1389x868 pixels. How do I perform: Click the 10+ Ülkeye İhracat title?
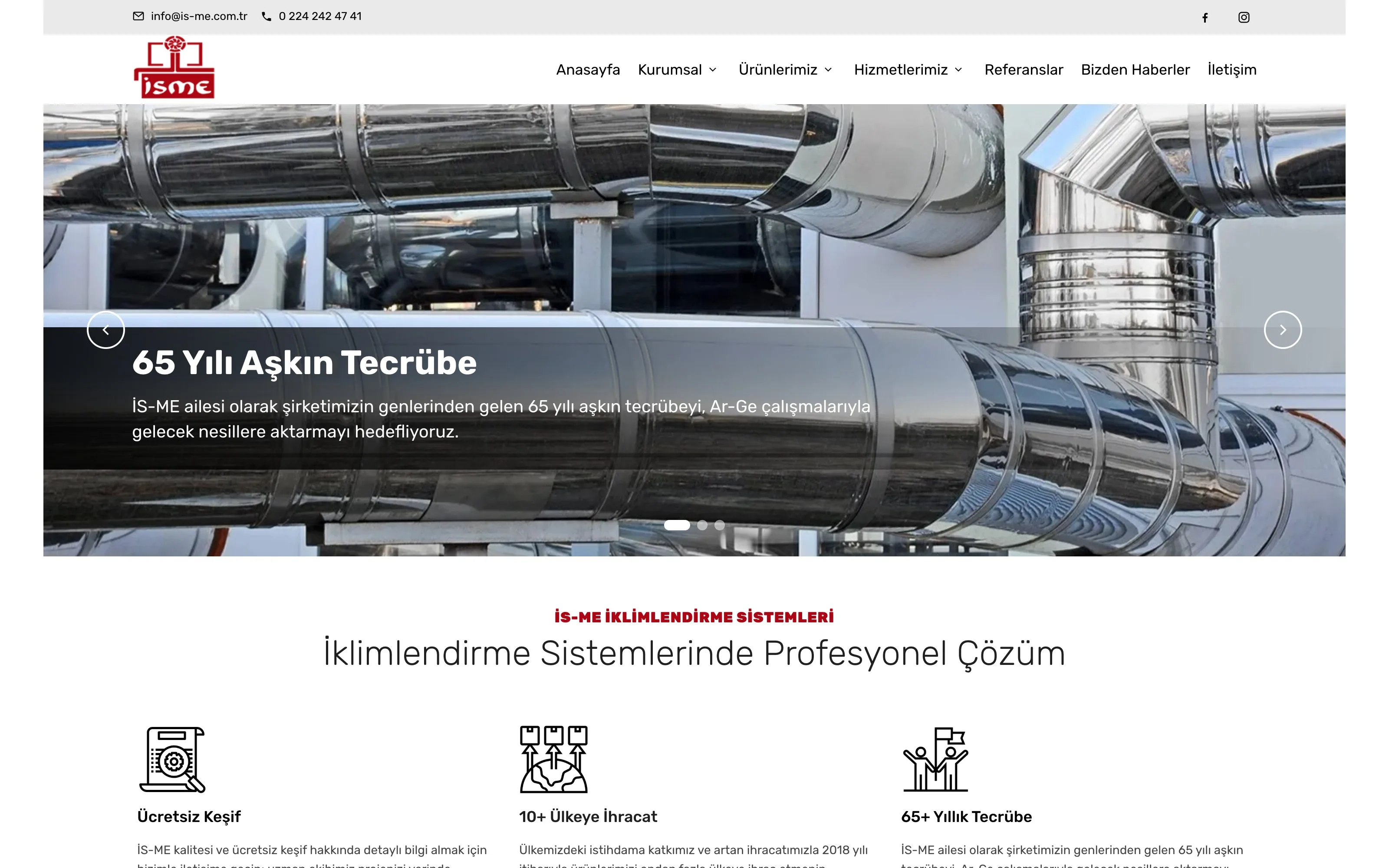[x=588, y=816]
